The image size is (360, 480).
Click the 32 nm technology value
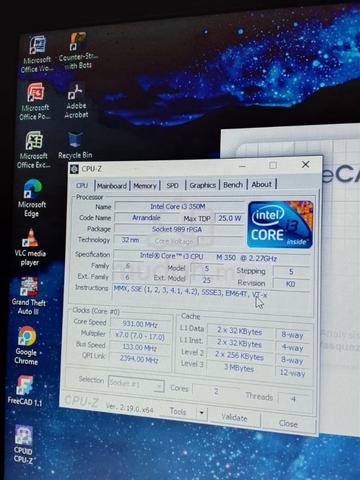pos(131,240)
